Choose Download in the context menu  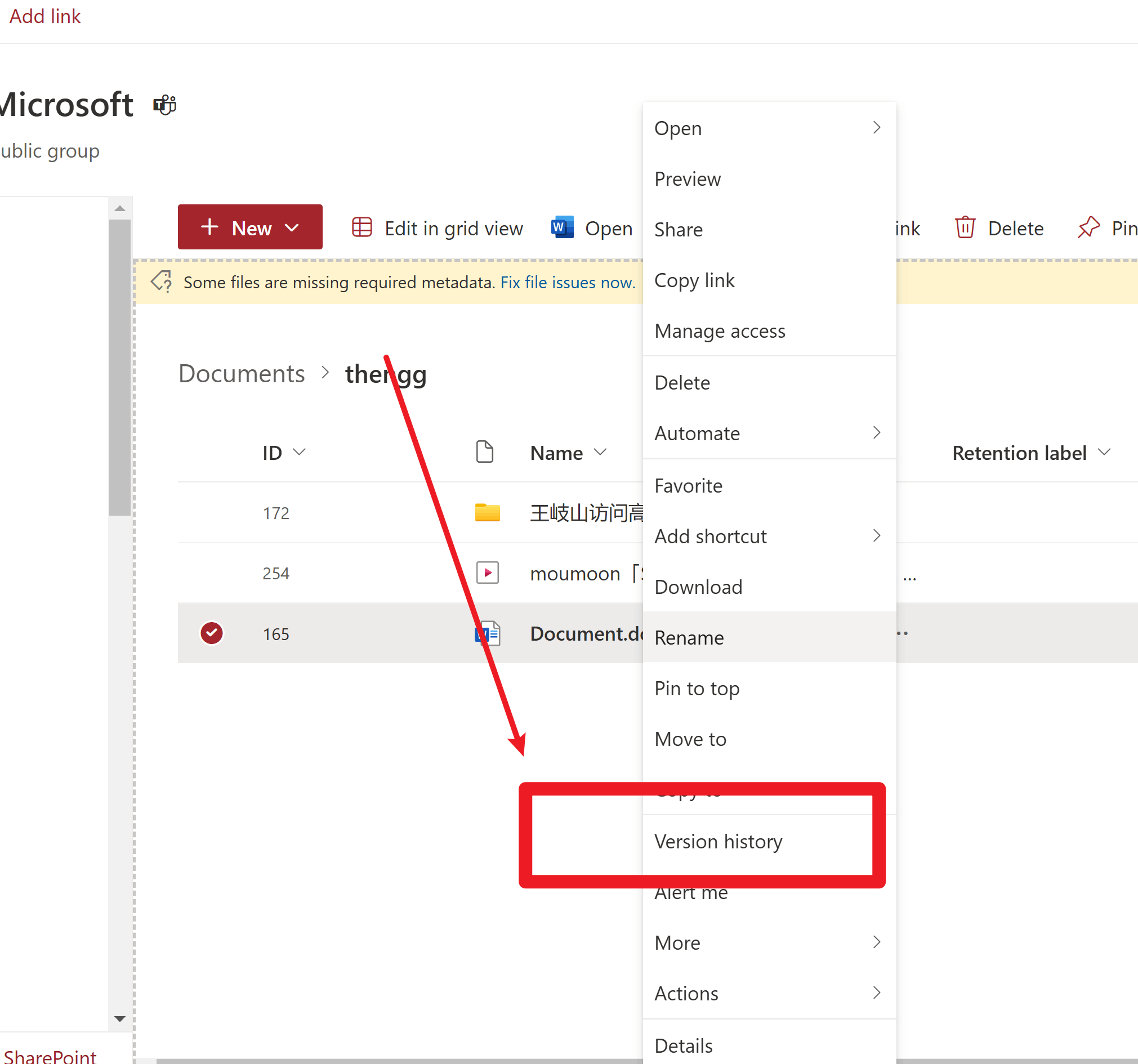tap(769, 587)
